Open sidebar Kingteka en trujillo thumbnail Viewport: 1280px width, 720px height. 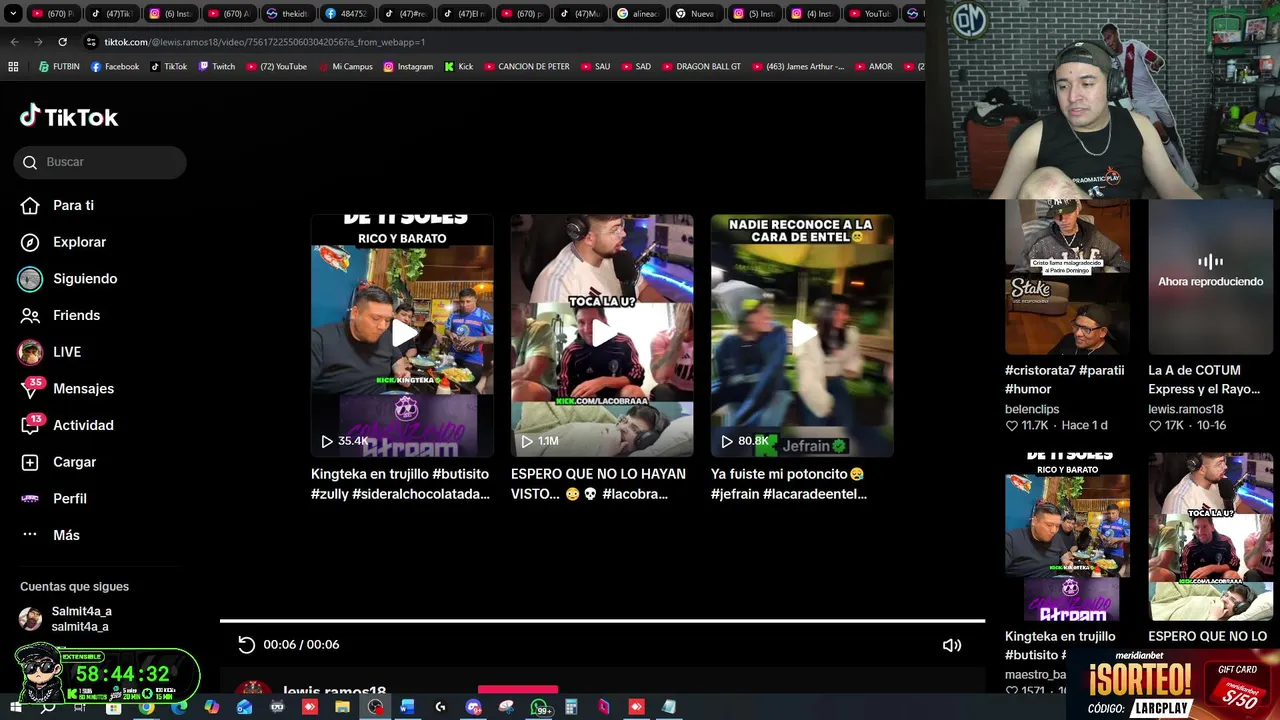1067,536
